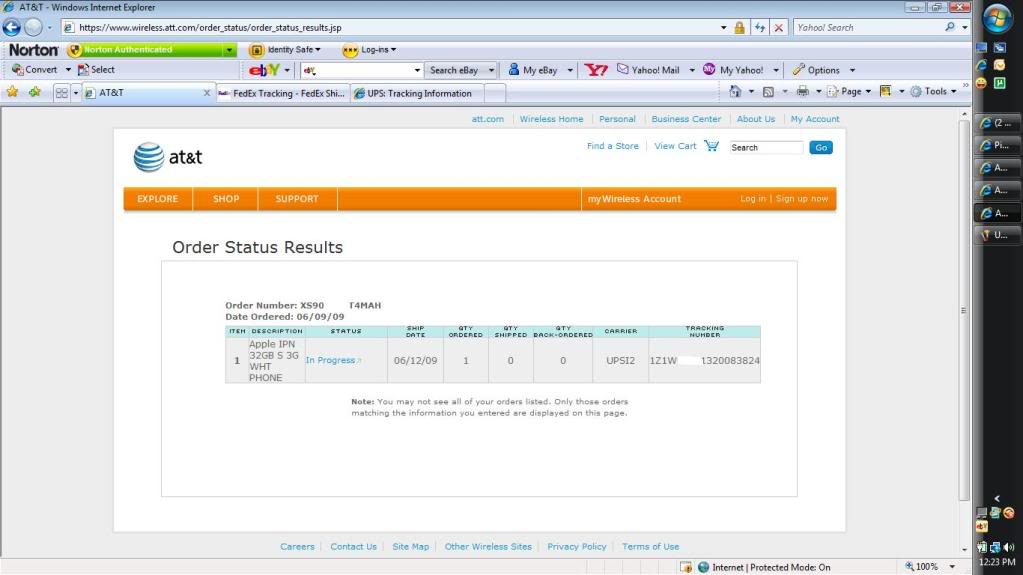Click the View Cart shopping cart icon
Screen dimensions: 1023x575
point(711,146)
